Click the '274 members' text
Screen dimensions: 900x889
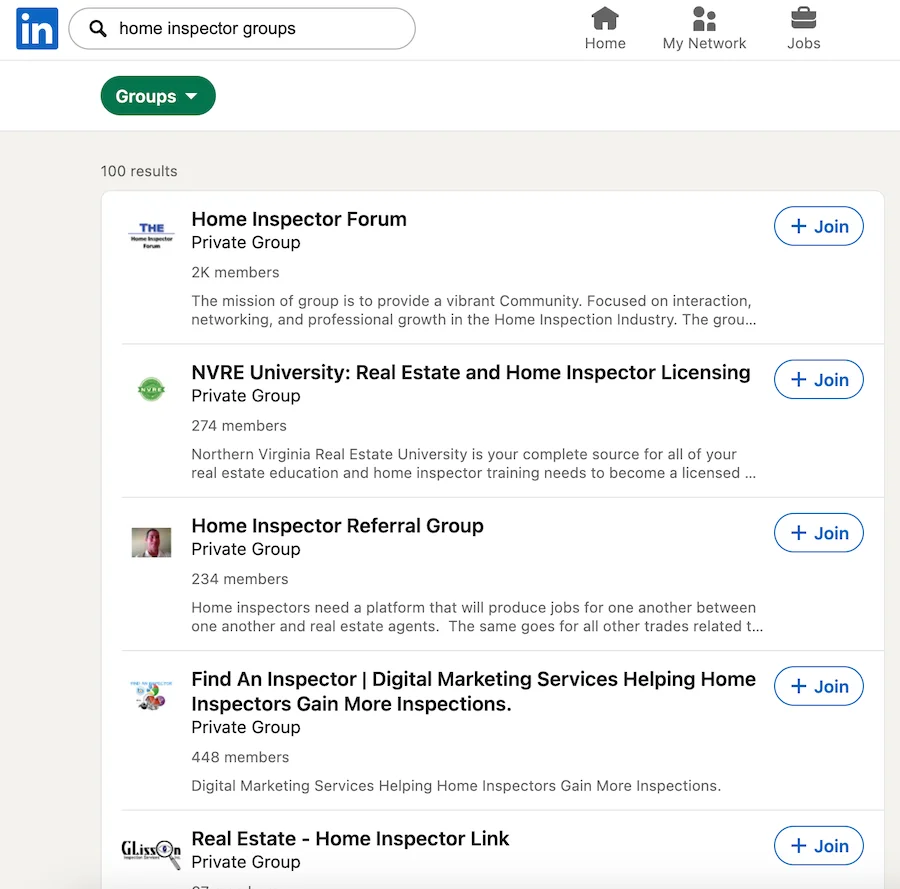point(239,425)
